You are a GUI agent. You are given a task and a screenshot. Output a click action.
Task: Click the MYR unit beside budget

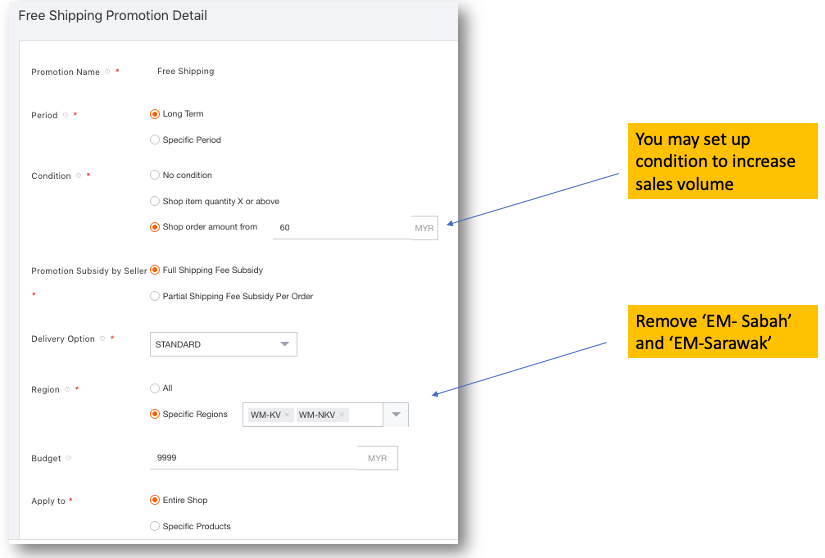pos(377,458)
